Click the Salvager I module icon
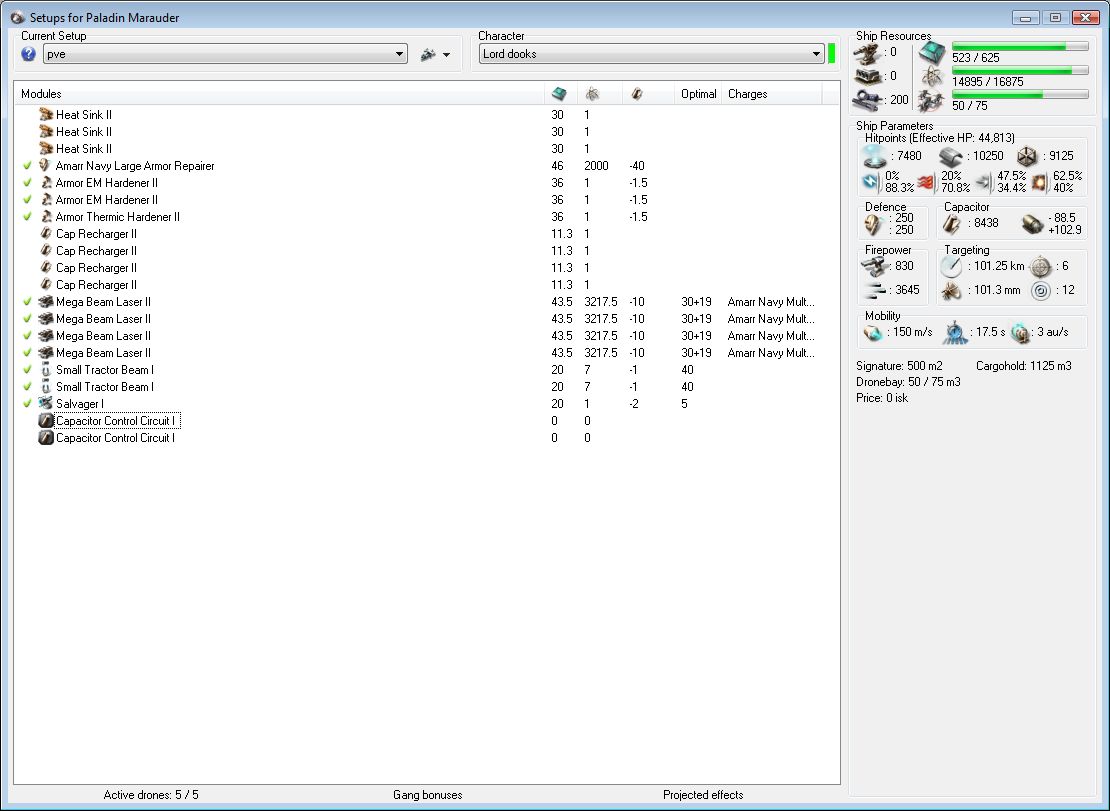 (x=45, y=403)
